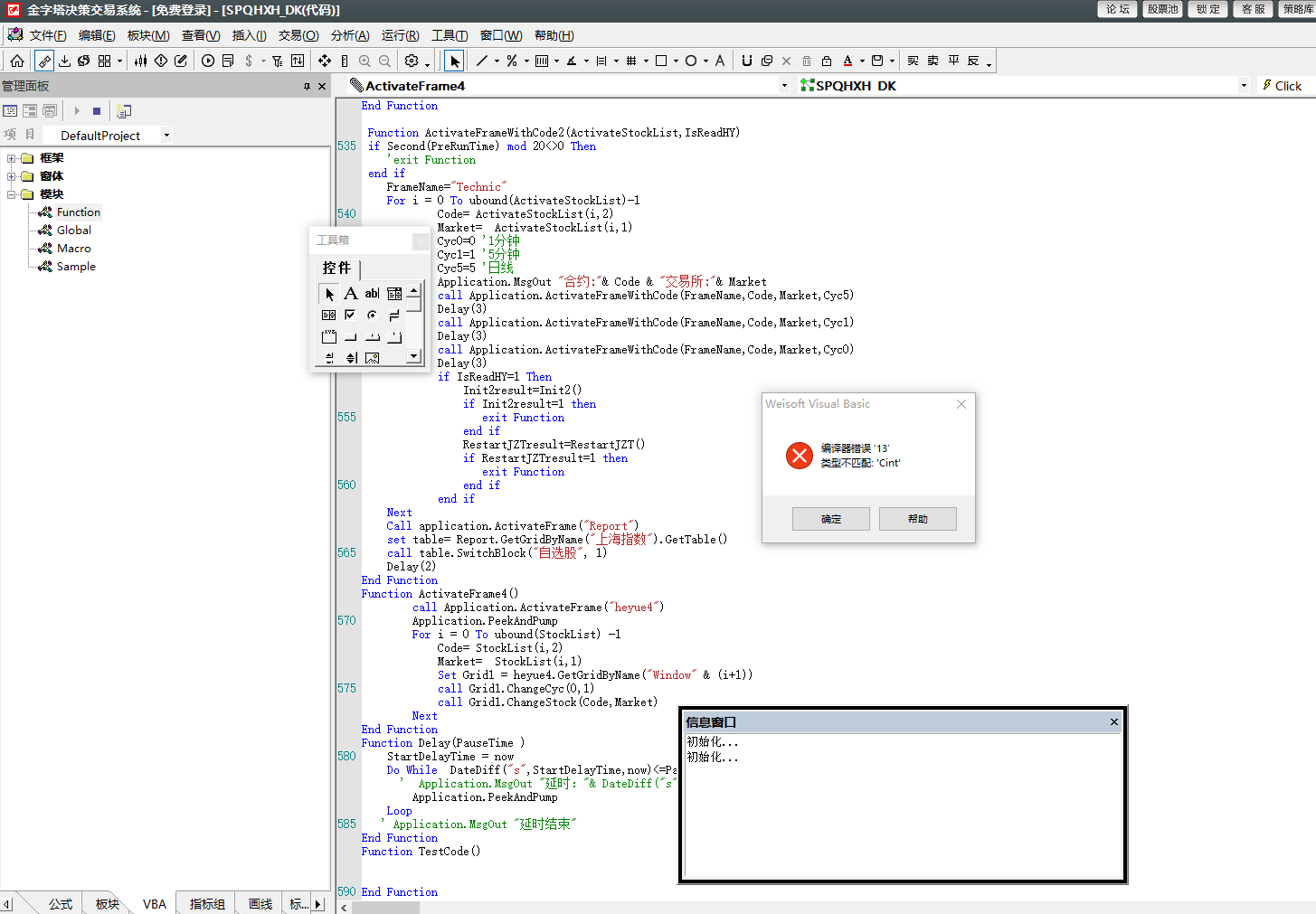Select the TextBox 'ab|' control in toolbox

pyautogui.click(x=372, y=294)
